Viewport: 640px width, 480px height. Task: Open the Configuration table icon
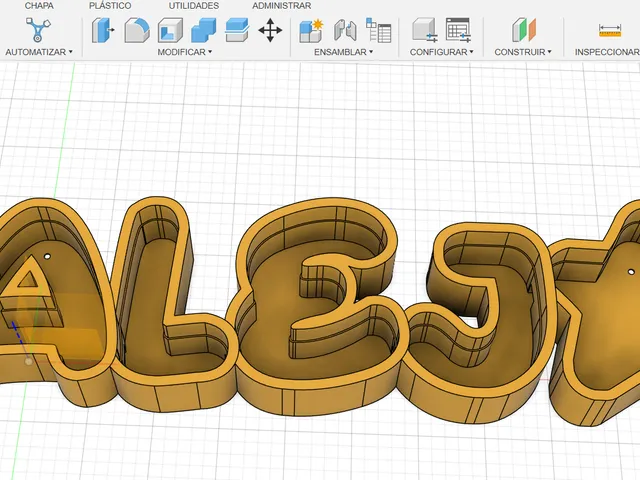tap(458, 30)
